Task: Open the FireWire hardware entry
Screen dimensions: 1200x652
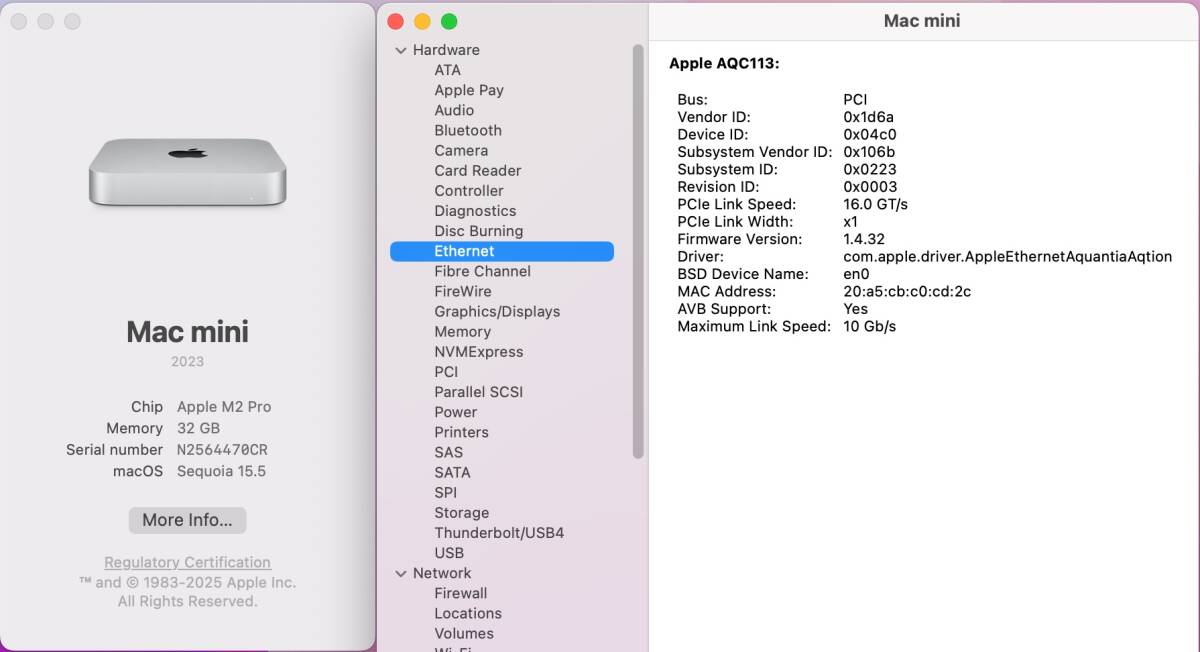Action: pos(463,291)
